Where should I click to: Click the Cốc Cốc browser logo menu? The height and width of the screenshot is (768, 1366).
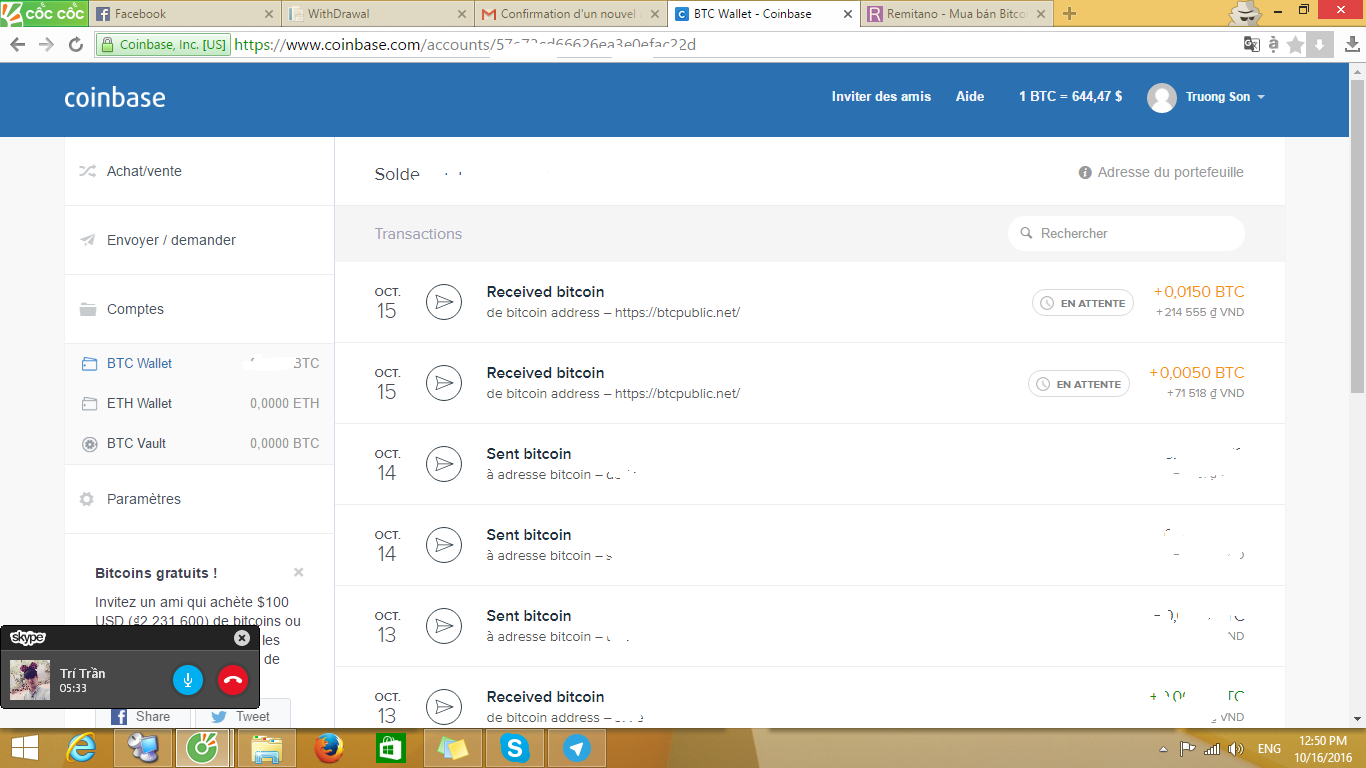(x=44, y=13)
